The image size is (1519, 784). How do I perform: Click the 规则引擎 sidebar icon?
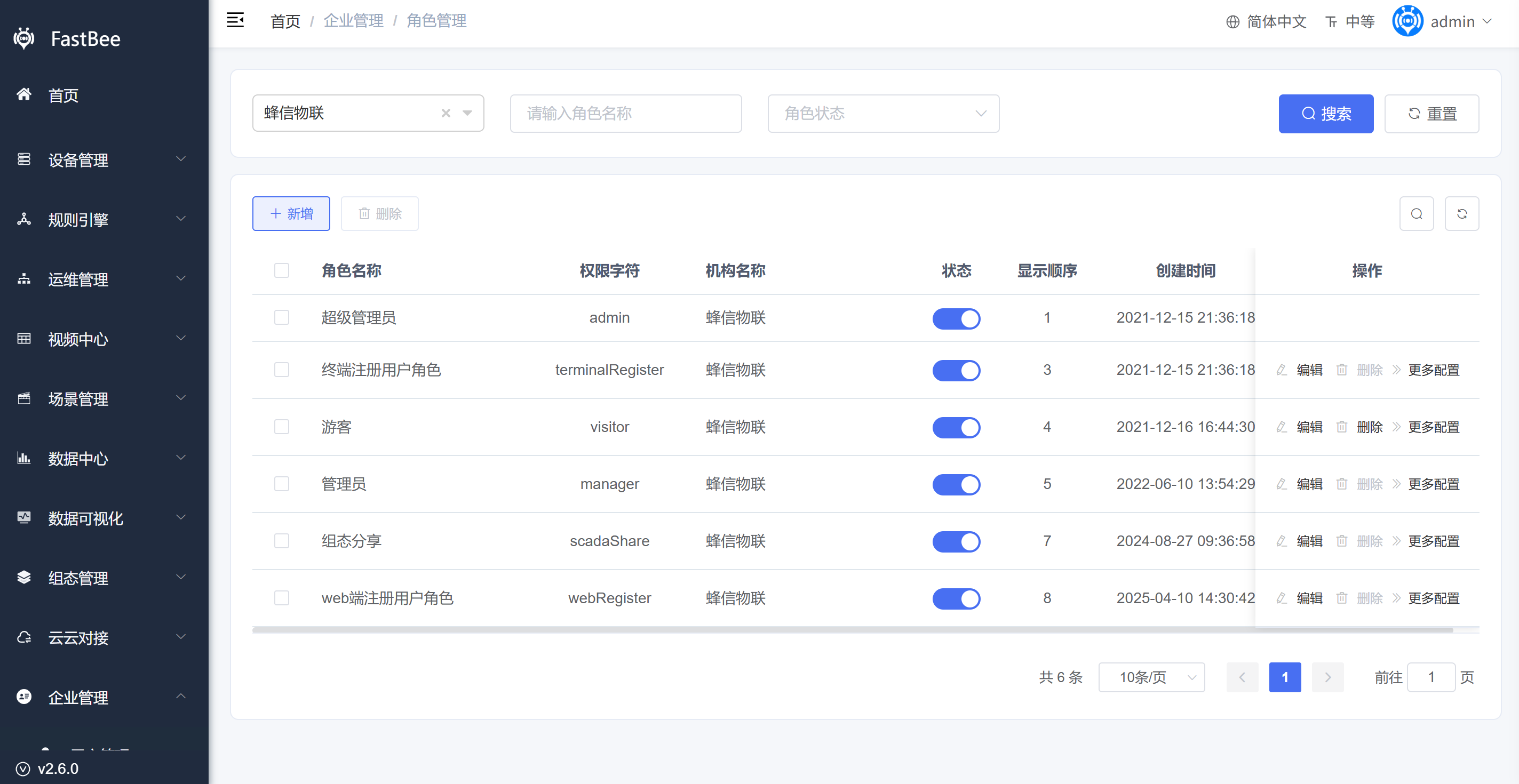23,219
